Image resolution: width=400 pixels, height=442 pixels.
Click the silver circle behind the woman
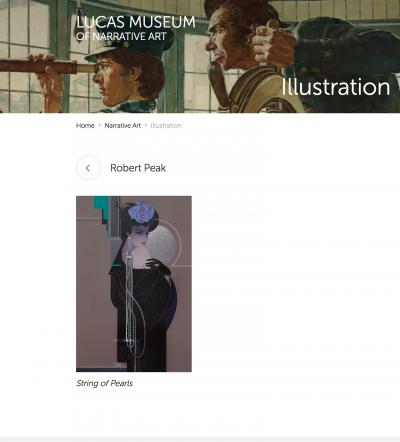coord(162,246)
